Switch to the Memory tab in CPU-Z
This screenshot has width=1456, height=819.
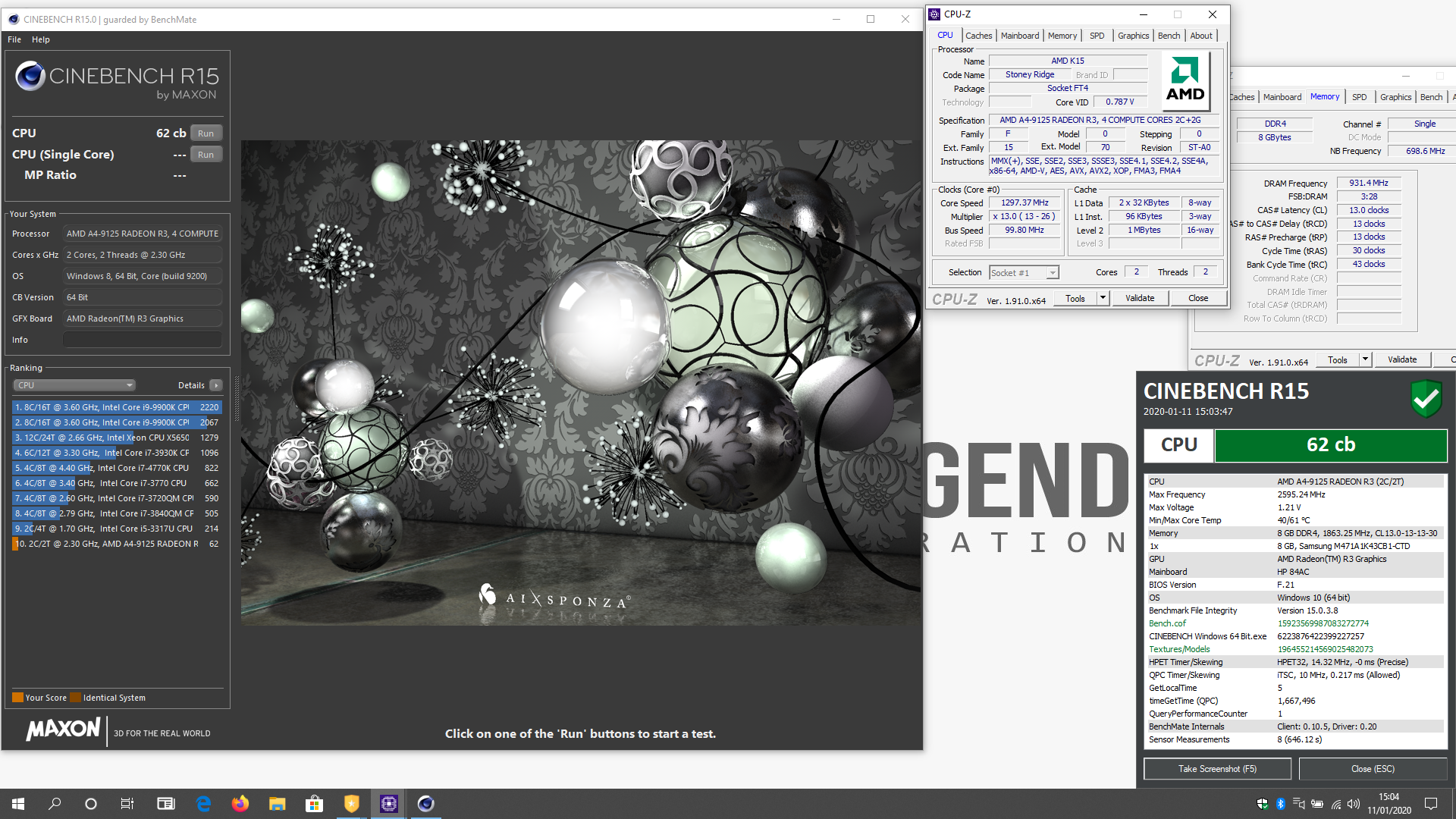[x=1062, y=36]
